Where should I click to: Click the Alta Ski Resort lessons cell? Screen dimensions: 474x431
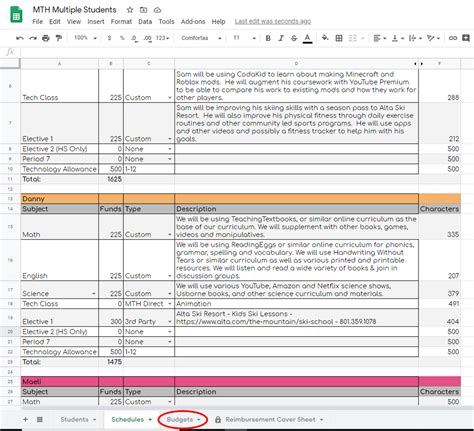296,318
